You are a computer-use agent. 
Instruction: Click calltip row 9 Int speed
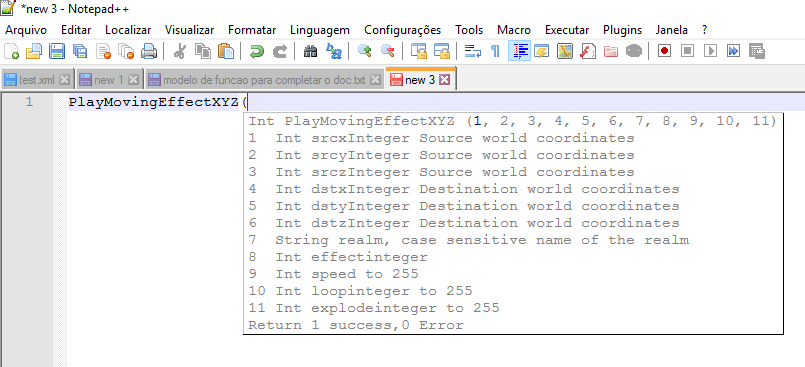point(334,274)
